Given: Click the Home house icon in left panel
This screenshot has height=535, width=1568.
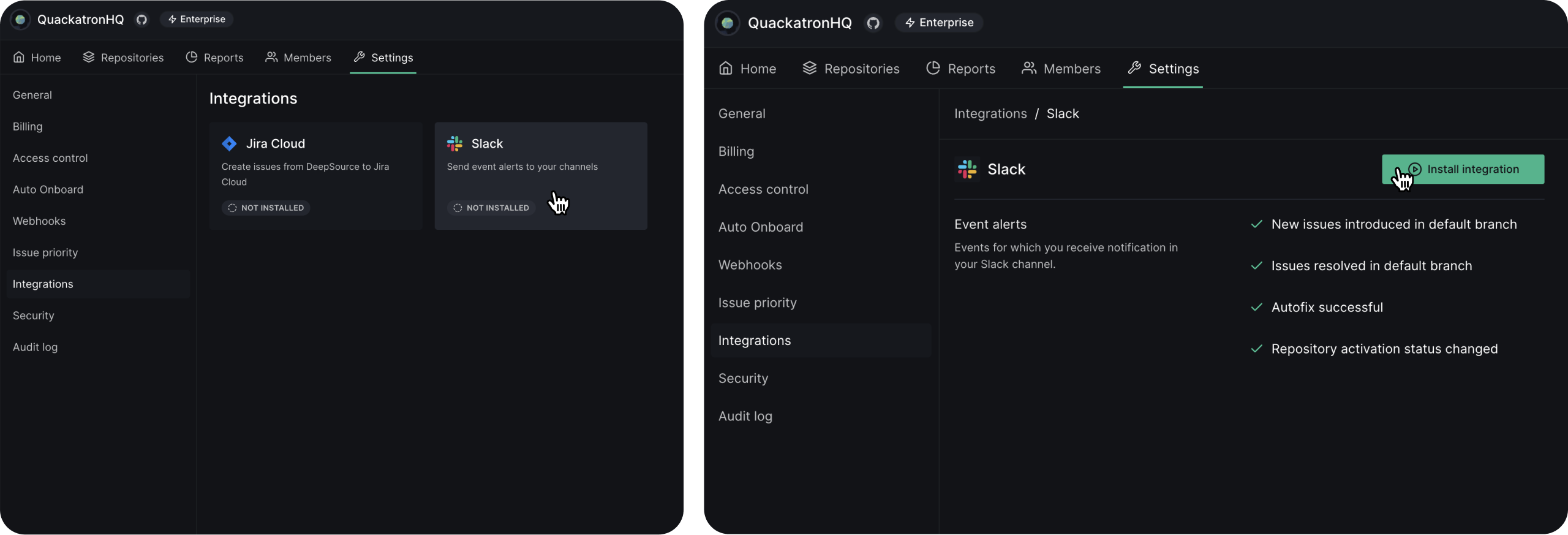Looking at the screenshot, I should [x=19, y=57].
